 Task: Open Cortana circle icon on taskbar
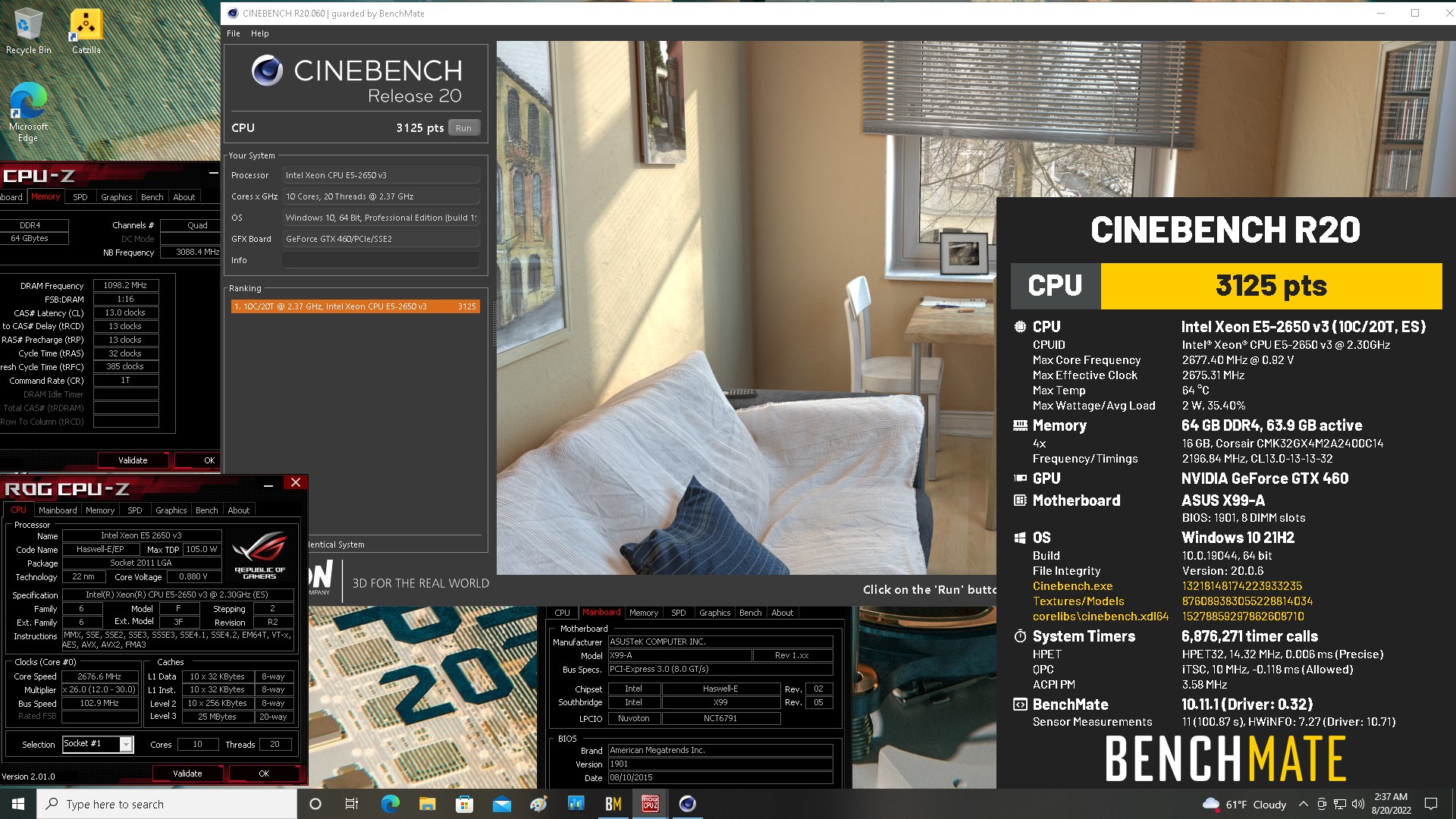[315, 804]
